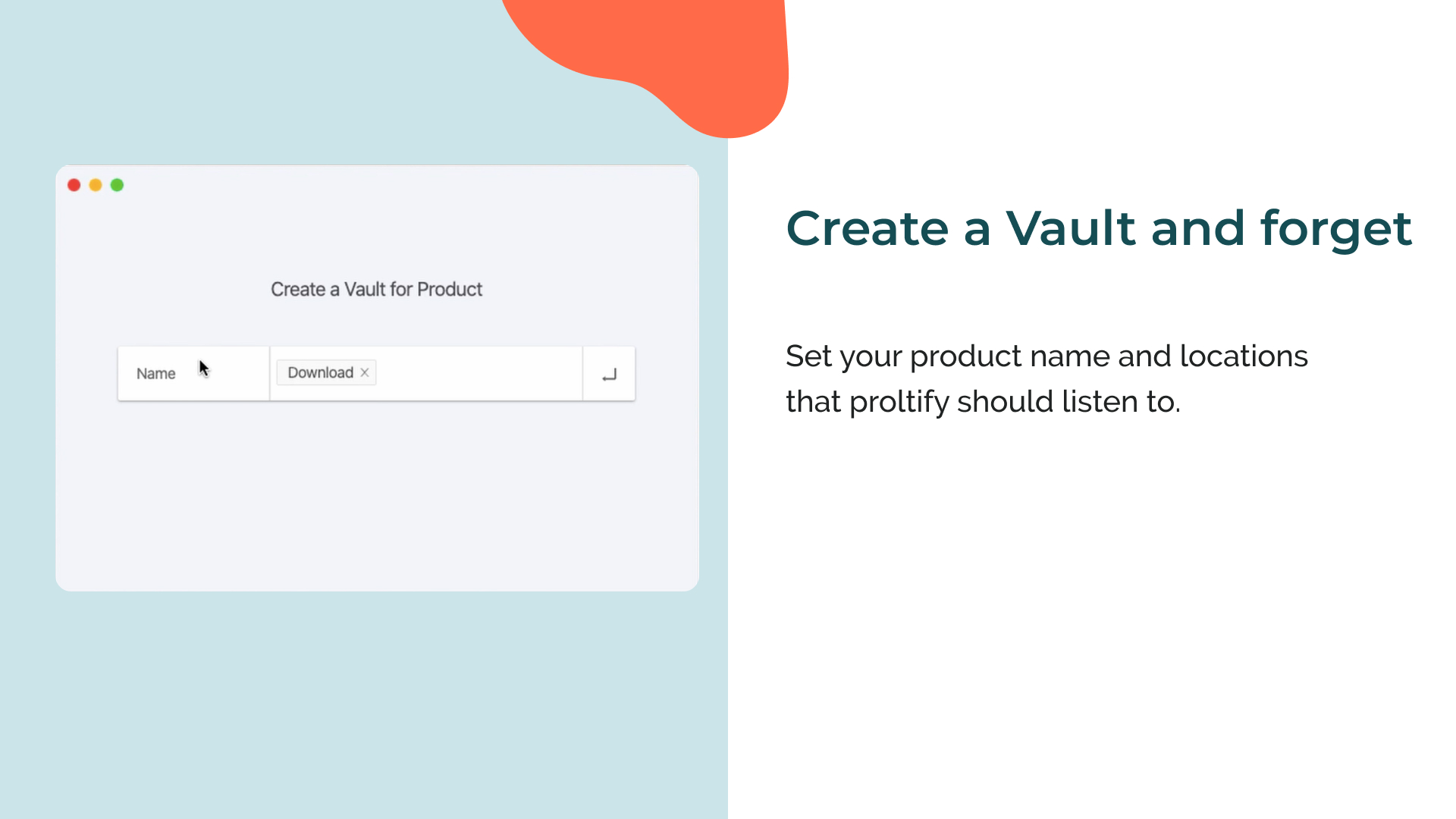
Task: Click the word "Product" in the window title
Action: tap(450, 289)
